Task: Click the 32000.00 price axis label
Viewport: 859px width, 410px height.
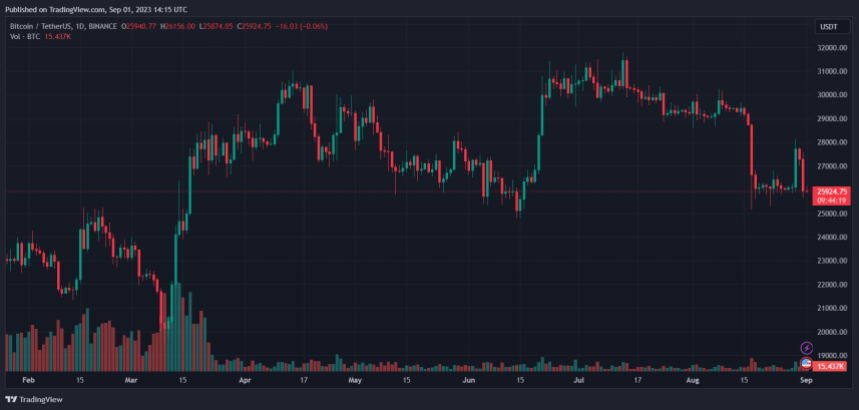Action: click(x=832, y=47)
